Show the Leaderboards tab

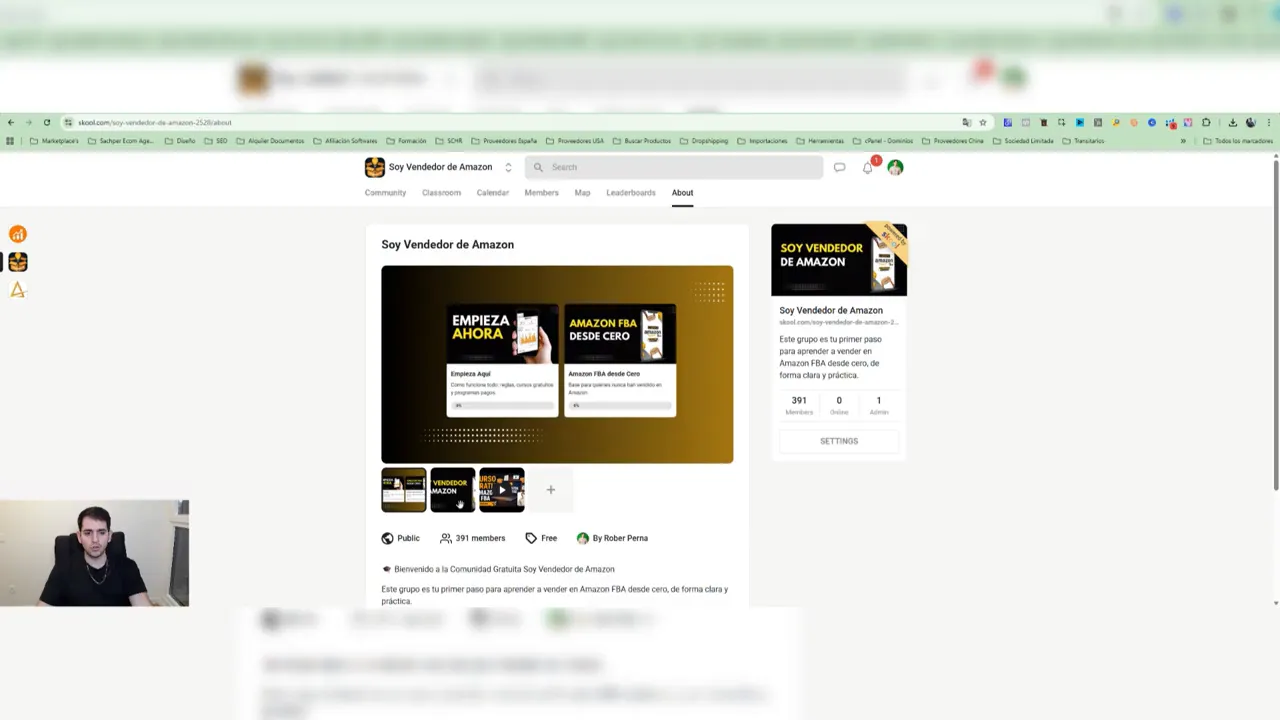pos(631,193)
